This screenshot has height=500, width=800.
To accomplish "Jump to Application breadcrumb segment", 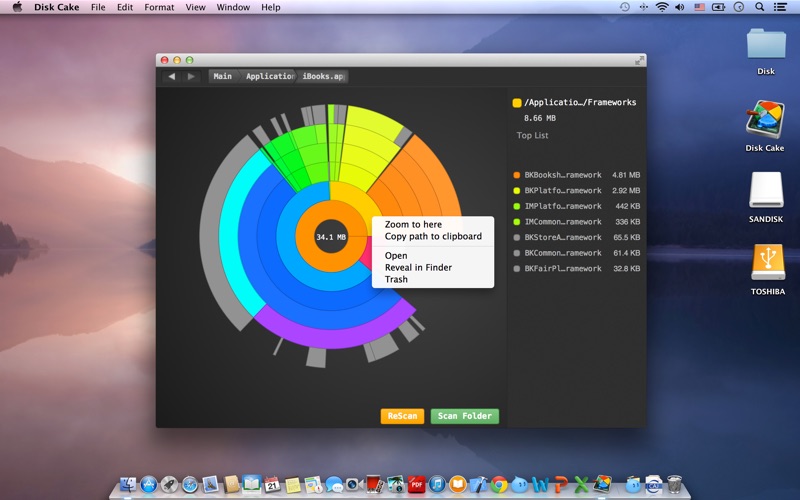I will 269,77.
